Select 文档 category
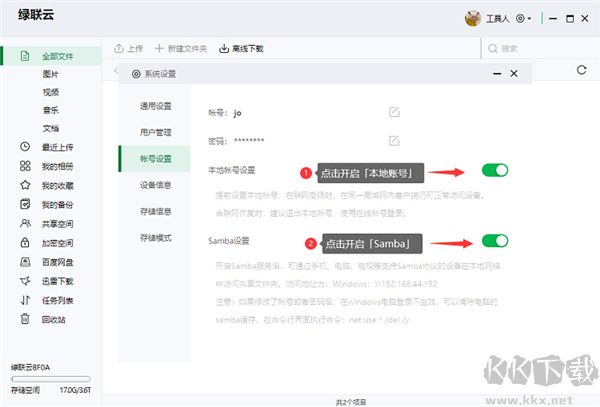The image size is (600, 407). pyautogui.click(x=51, y=128)
